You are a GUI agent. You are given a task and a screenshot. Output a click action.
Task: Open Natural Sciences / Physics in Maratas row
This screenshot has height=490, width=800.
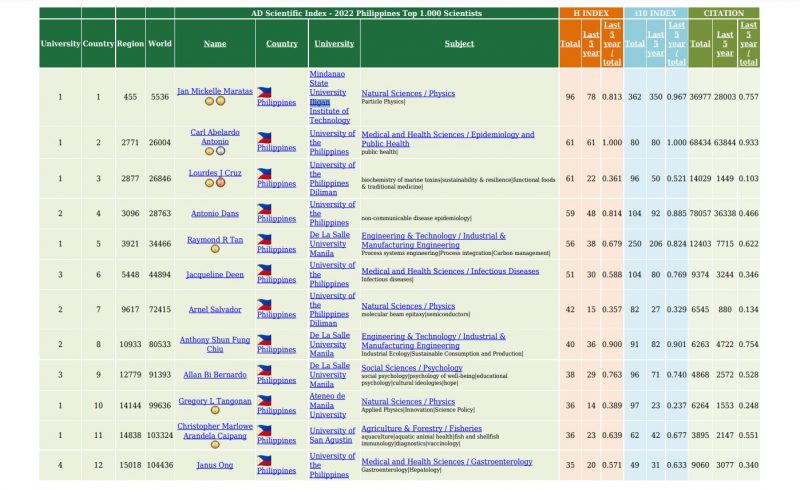(408, 93)
